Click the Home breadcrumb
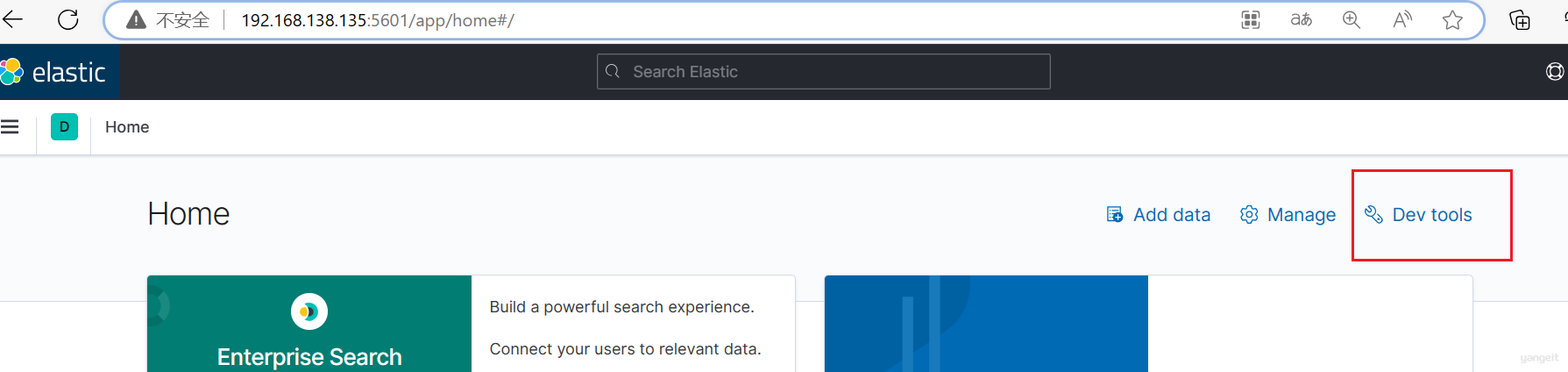The width and height of the screenshot is (1568, 372). [x=127, y=127]
